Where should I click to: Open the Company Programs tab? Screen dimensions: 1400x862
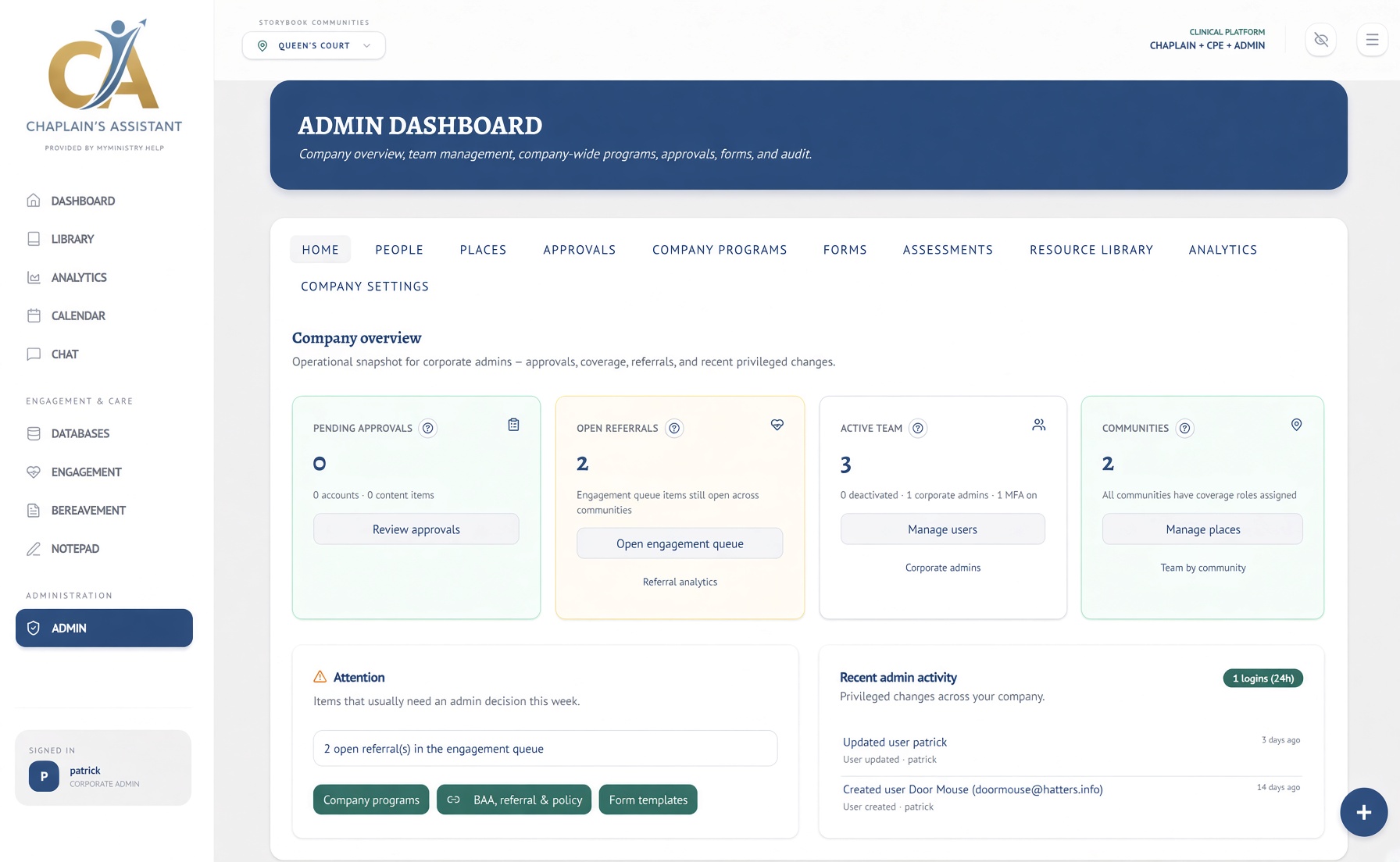tap(720, 250)
